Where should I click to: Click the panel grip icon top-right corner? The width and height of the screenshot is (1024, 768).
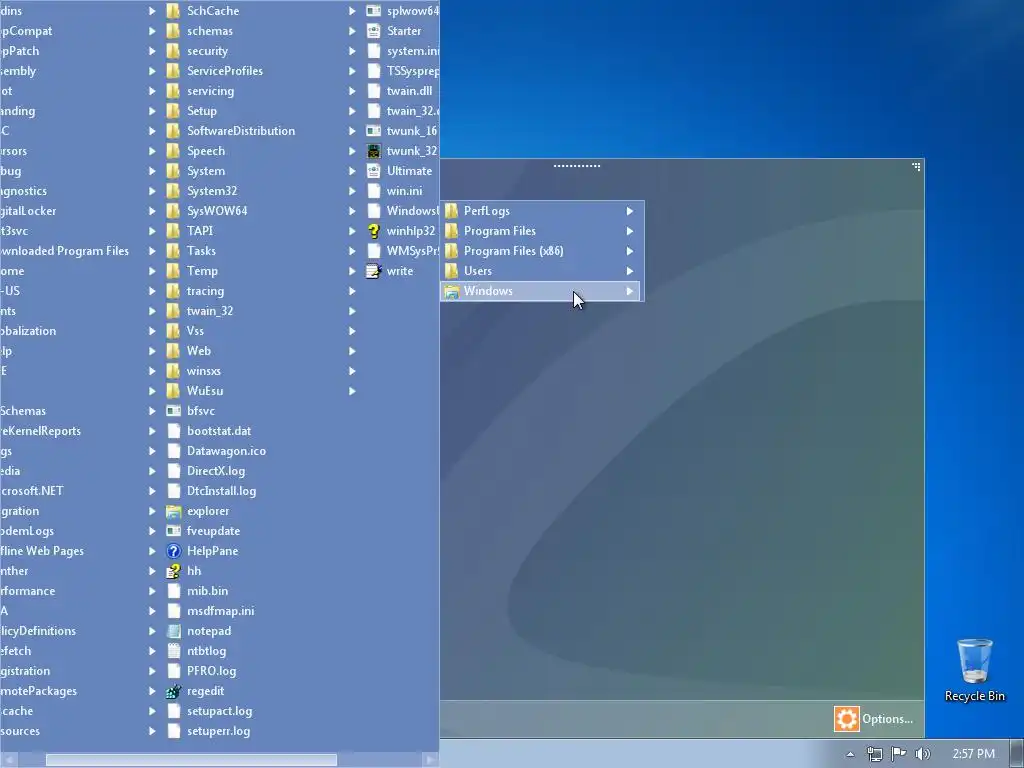[916, 167]
